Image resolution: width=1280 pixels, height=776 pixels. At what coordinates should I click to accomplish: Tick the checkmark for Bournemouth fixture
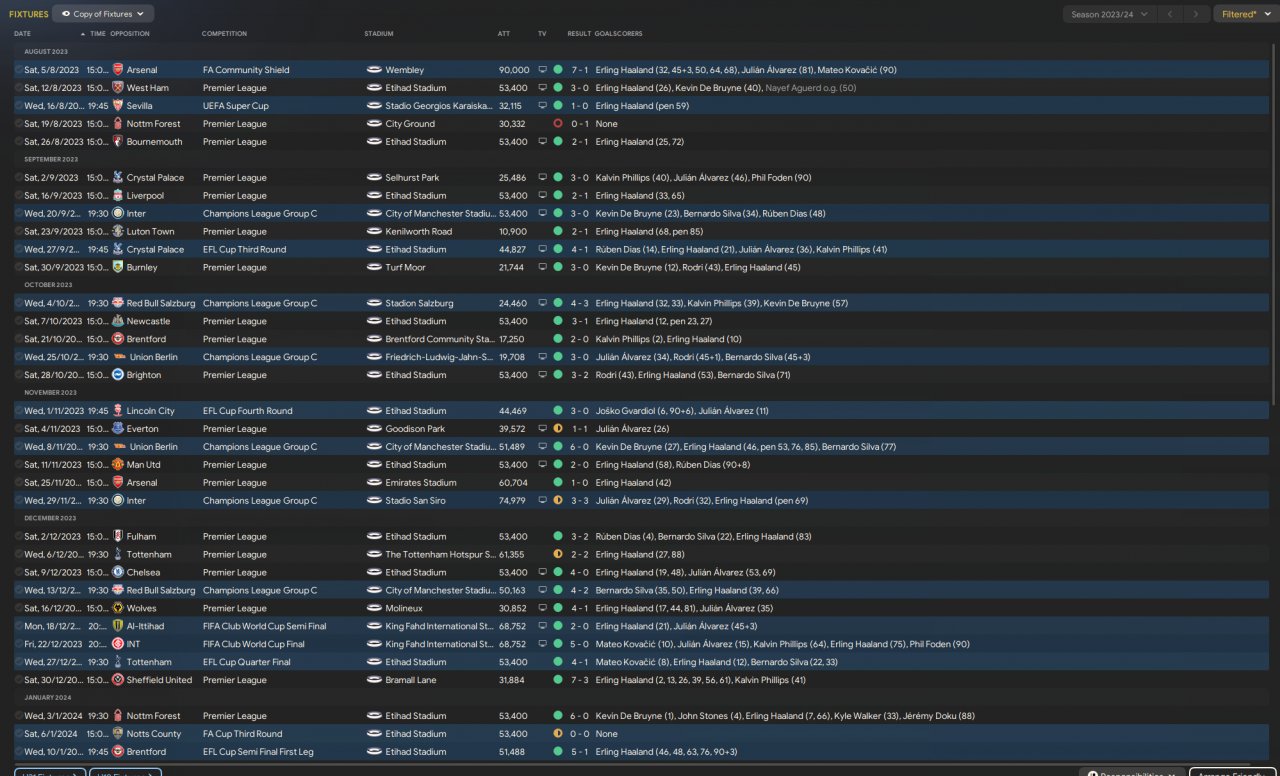tap(18, 142)
